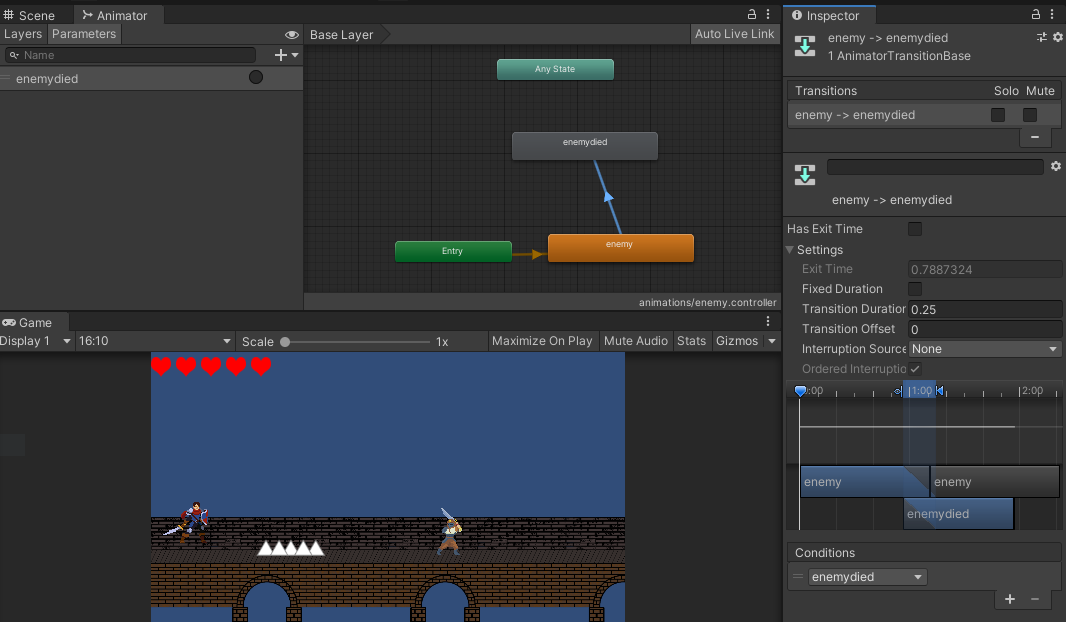This screenshot has height=622, width=1066.
Task: Select the green Entry node
Action: tap(453, 252)
